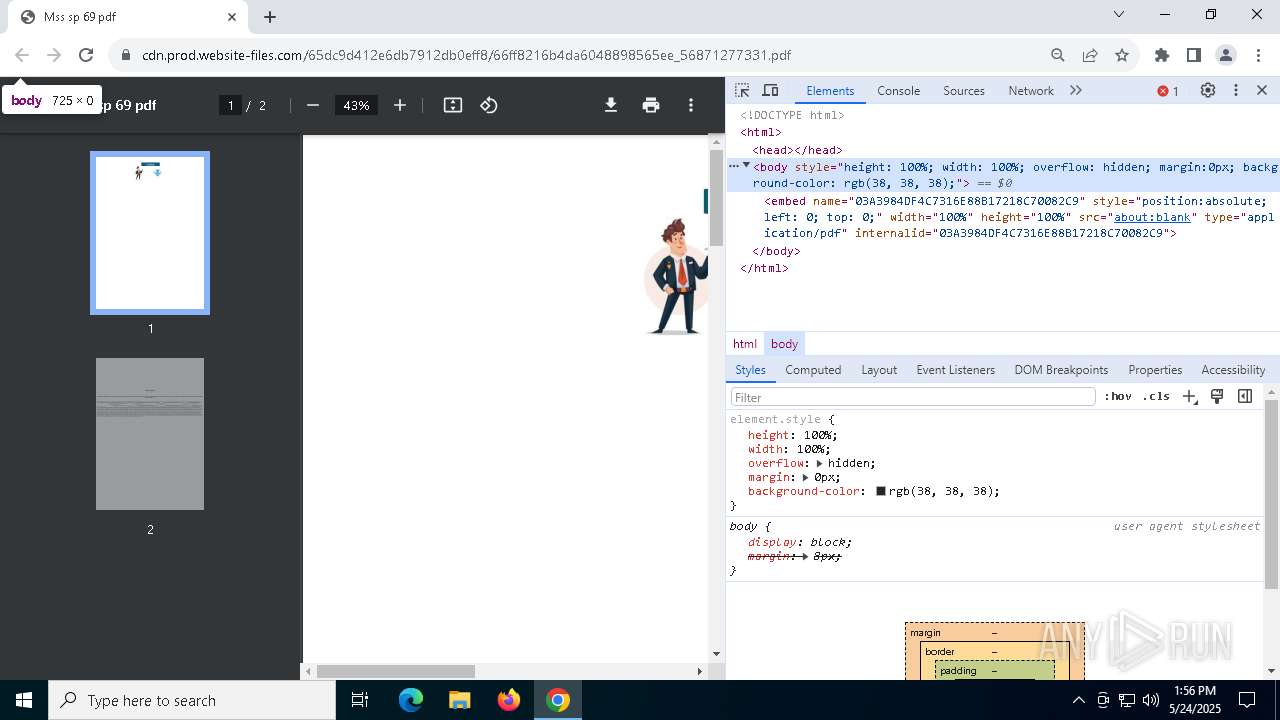
Task: Add a new style rule
Action: [x=1189, y=397]
